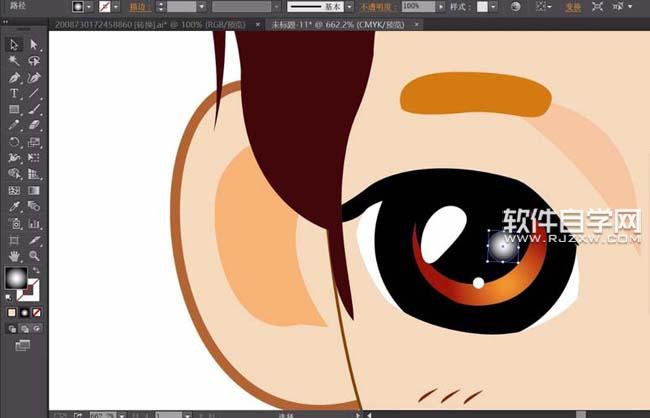
Task: Open the fill color dropdown in control bar
Action: (89, 6)
